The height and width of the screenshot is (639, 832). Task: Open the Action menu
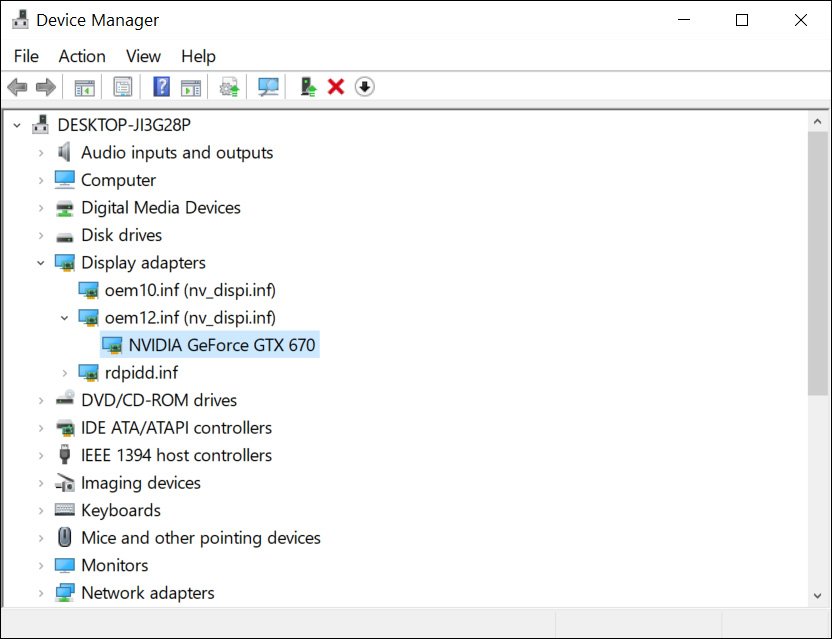82,56
